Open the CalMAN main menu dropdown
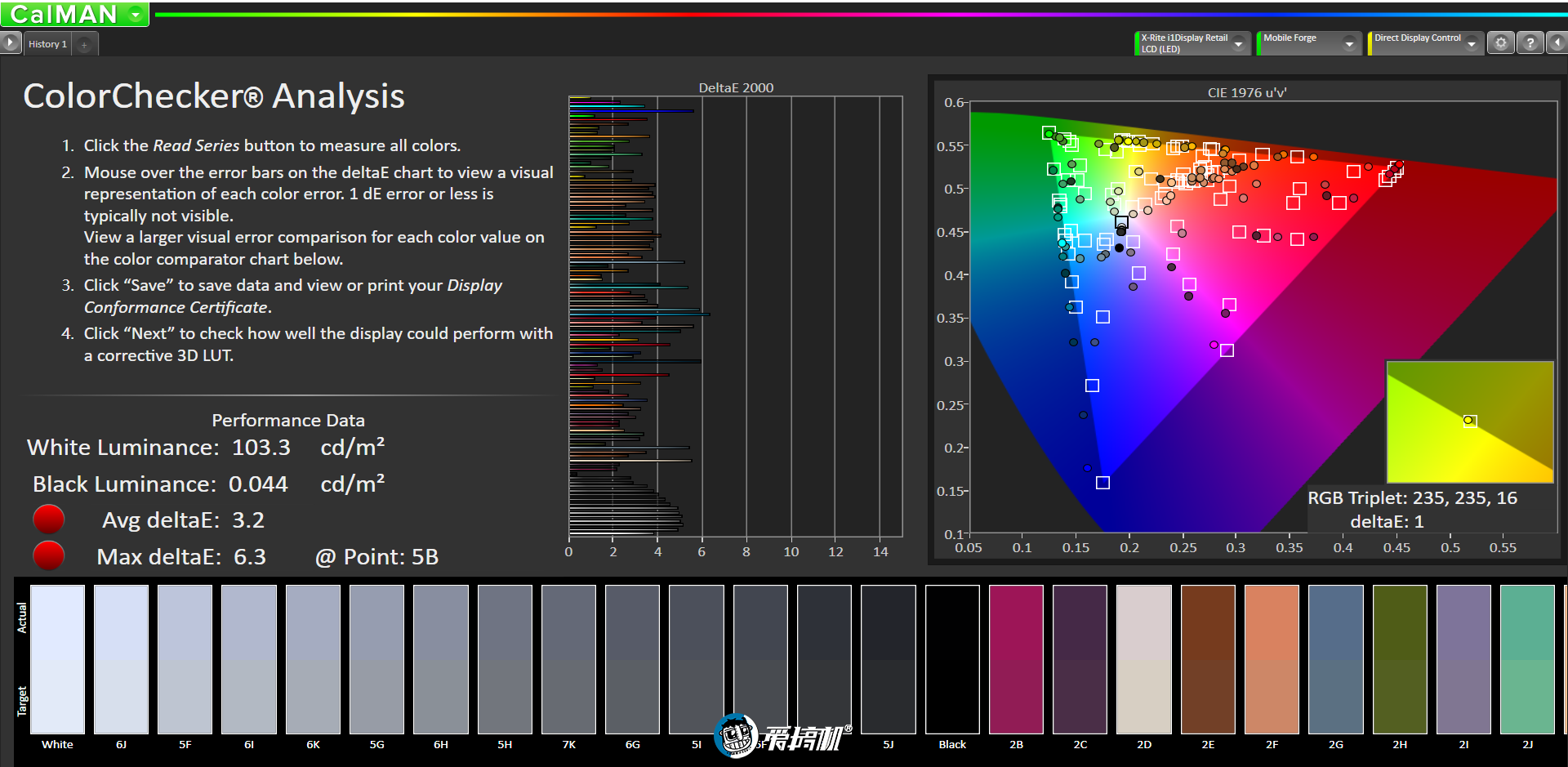 [x=136, y=15]
